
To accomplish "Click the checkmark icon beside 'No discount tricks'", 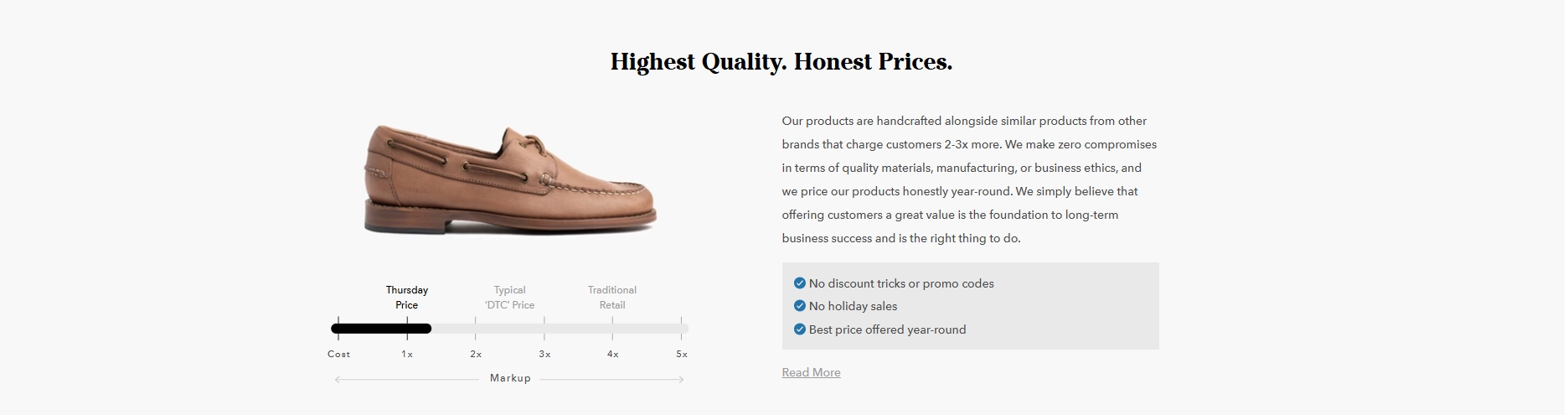I will [799, 283].
